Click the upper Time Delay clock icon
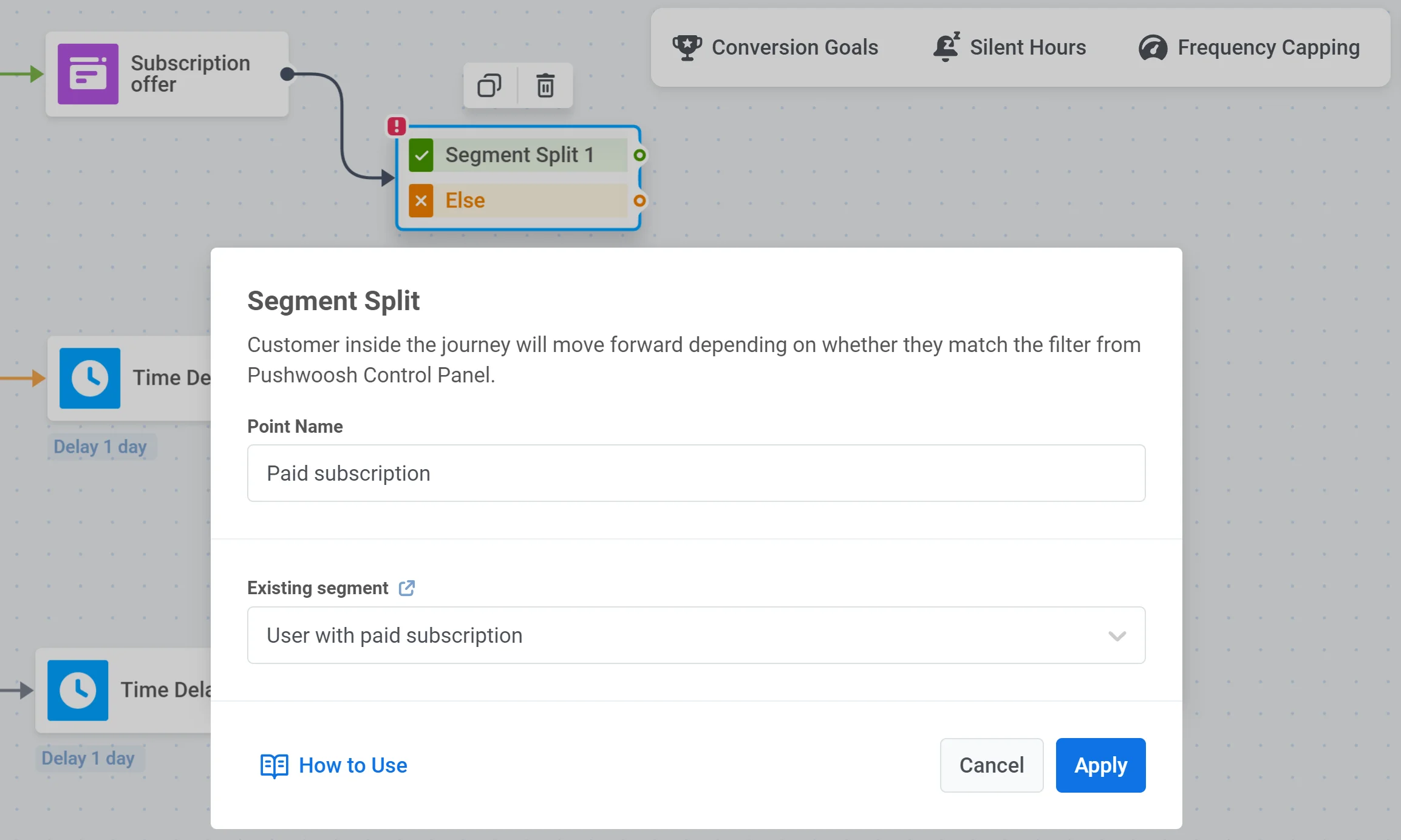Image resolution: width=1401 pixels, height=840 pixels. (x=90, y=378)
